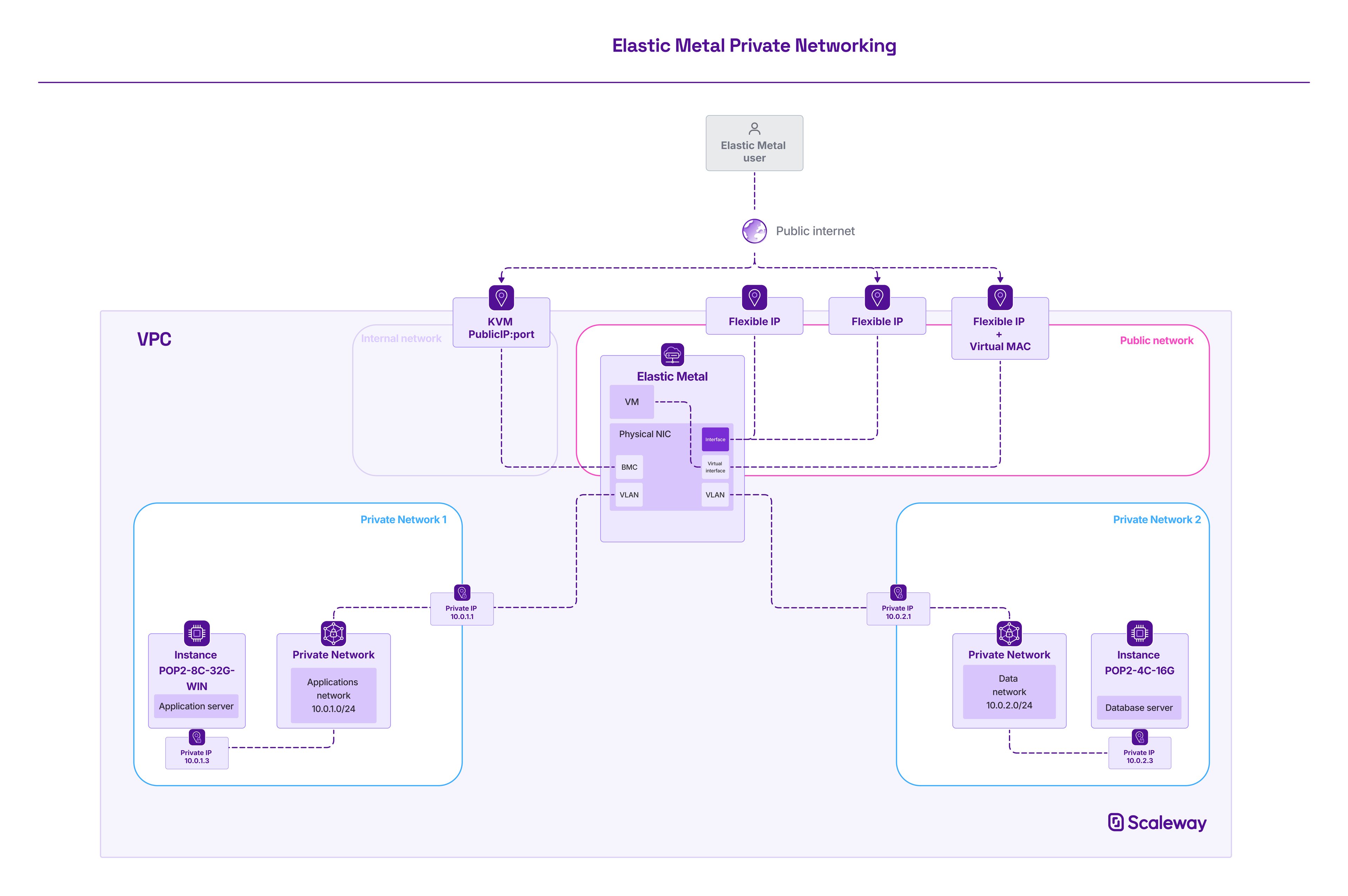The width and height of the screenshot is (1348, 896).
Task: Click the 'Private IP 10.0.1.1' box
Action: coord(462,609)
